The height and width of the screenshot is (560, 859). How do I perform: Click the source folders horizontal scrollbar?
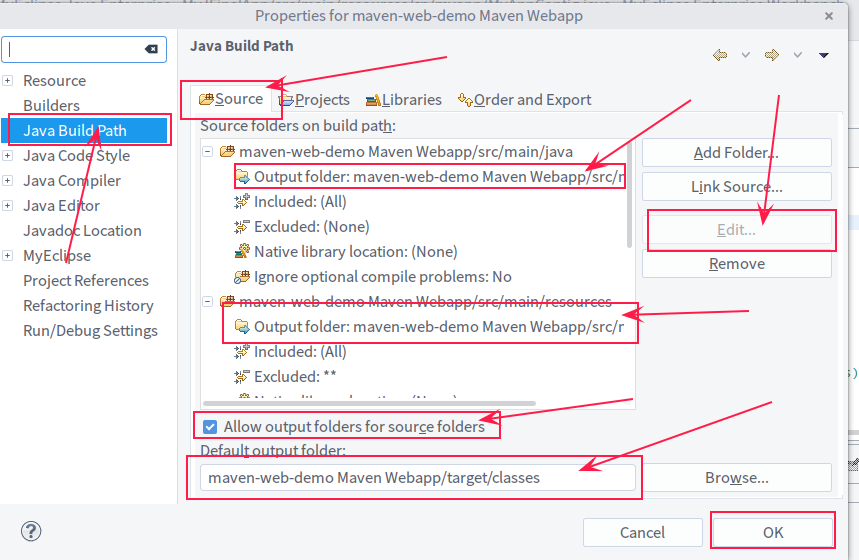(369, 403)
